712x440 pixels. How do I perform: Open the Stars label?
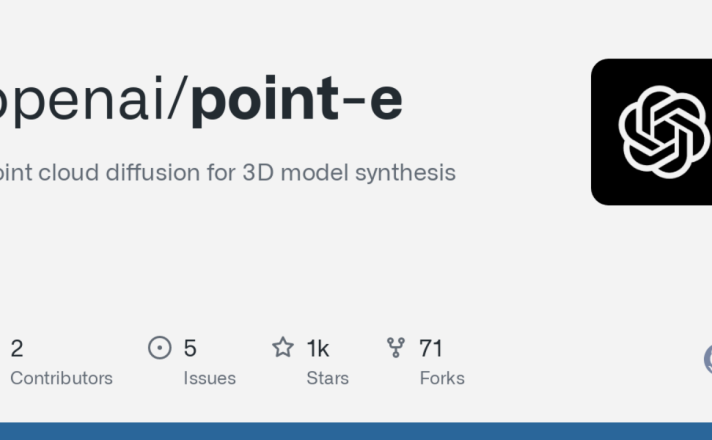click(x=328, y=378)
